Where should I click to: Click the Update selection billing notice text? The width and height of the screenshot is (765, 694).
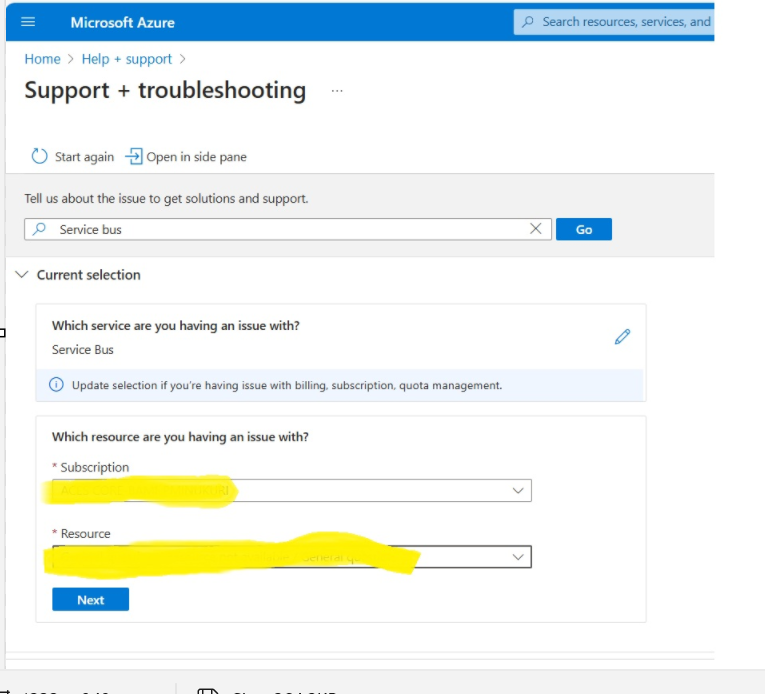tap(287, 386)
